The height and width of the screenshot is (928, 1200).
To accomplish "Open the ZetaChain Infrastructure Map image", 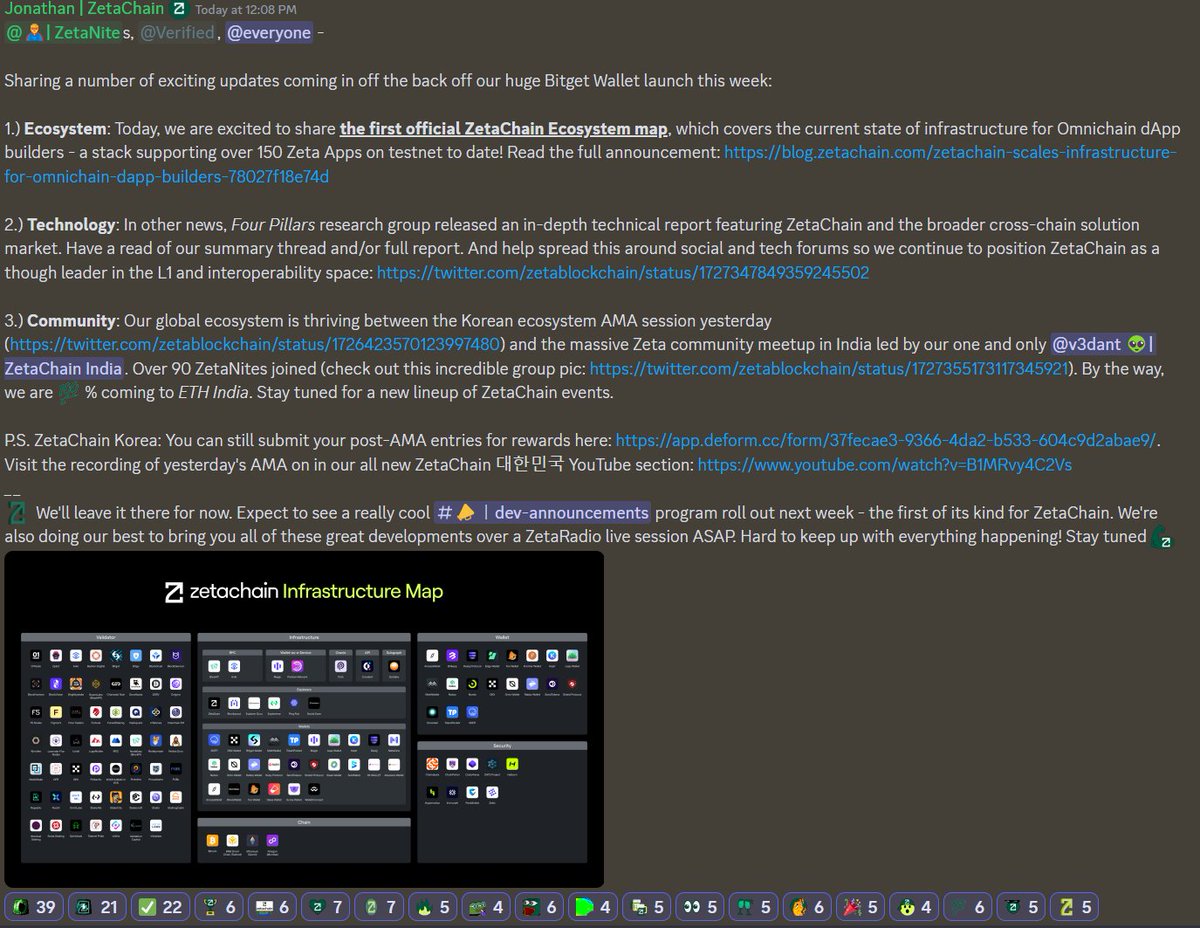I will coord(304,719).
